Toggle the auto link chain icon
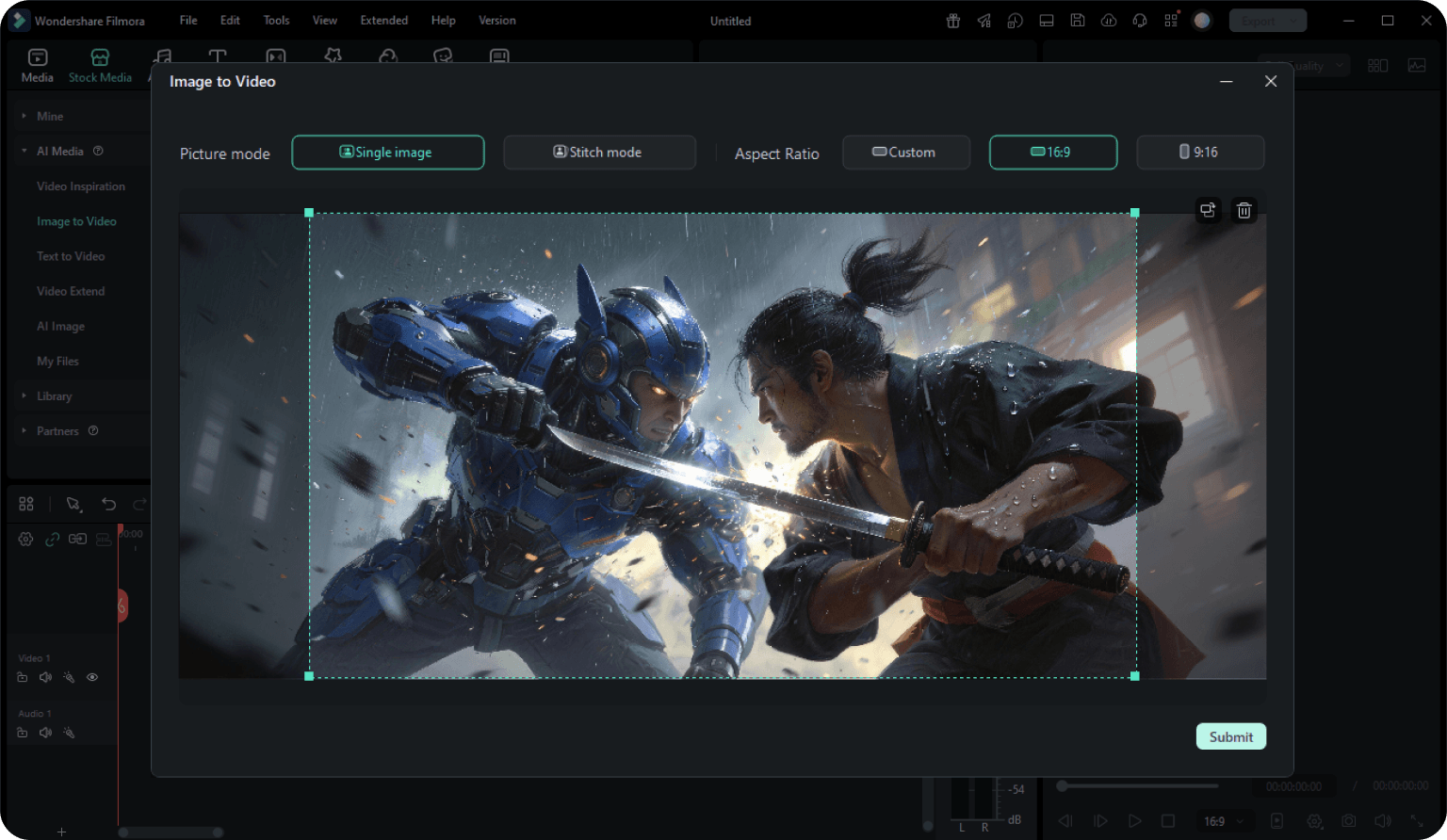1447x840 pixels. tap(53, 539)
